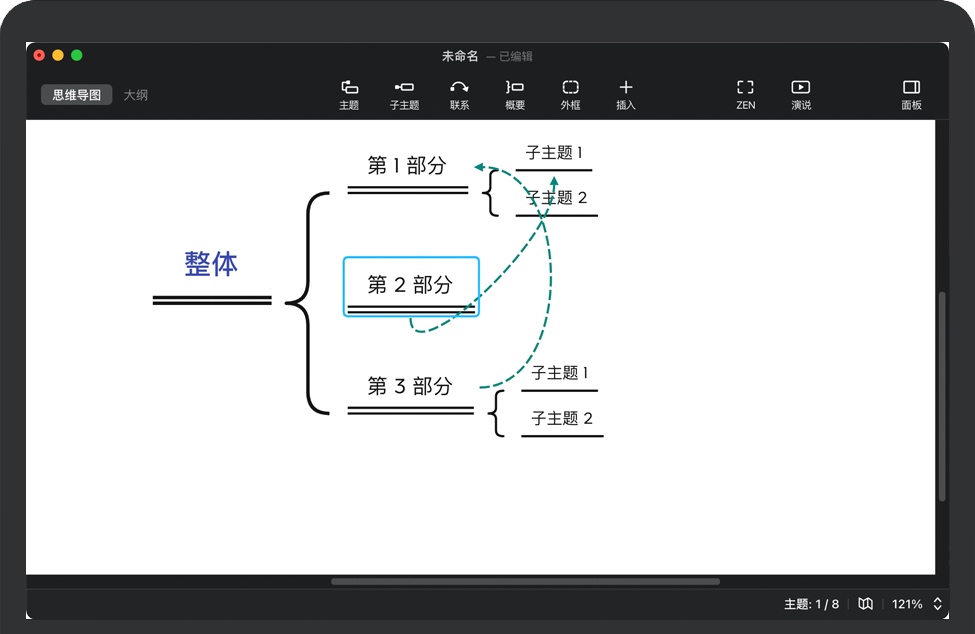Select the central topic 整体
The image size is (975, 634).
(x=211, y=265)
